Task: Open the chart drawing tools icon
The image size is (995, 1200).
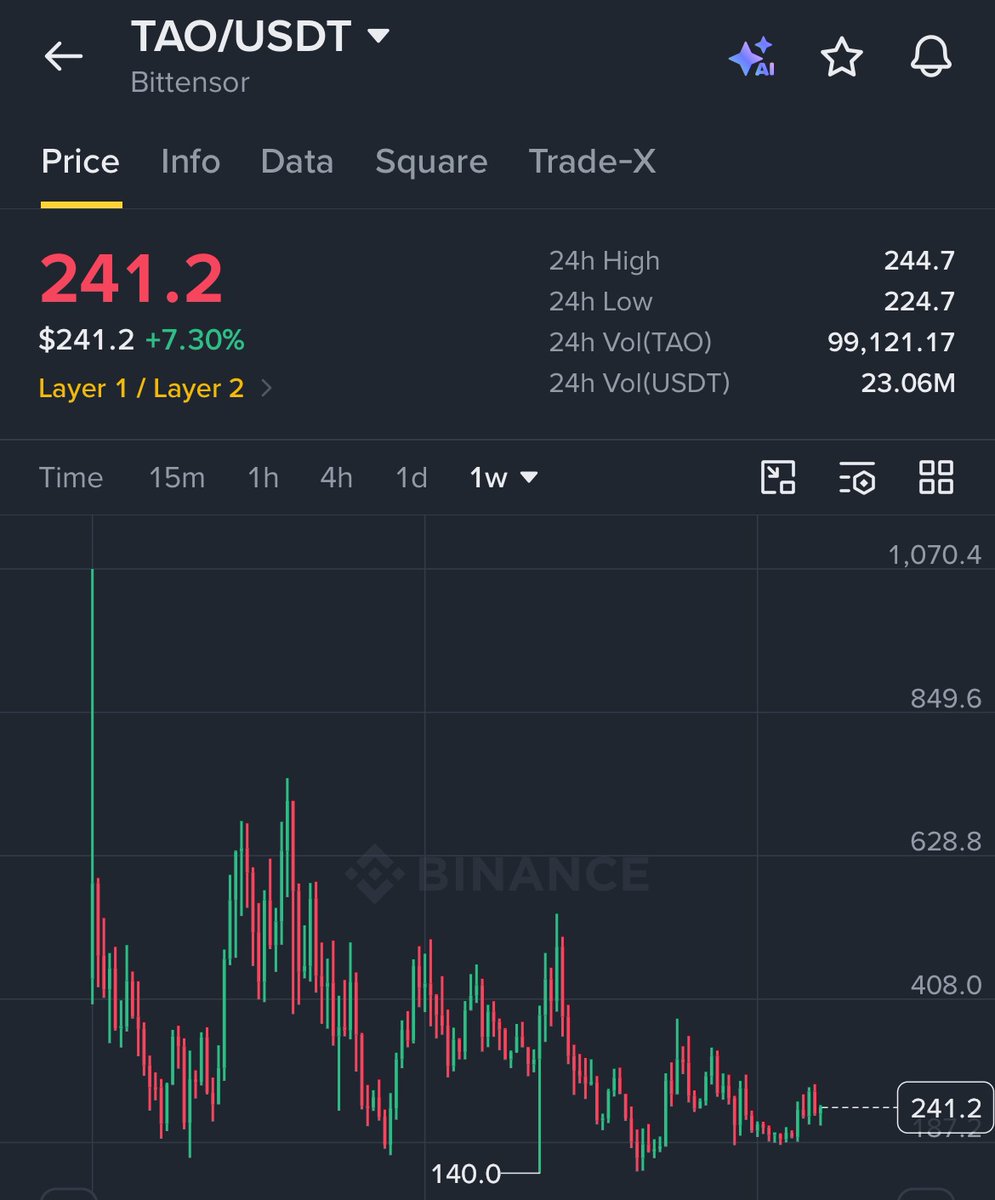Action: 777,477
